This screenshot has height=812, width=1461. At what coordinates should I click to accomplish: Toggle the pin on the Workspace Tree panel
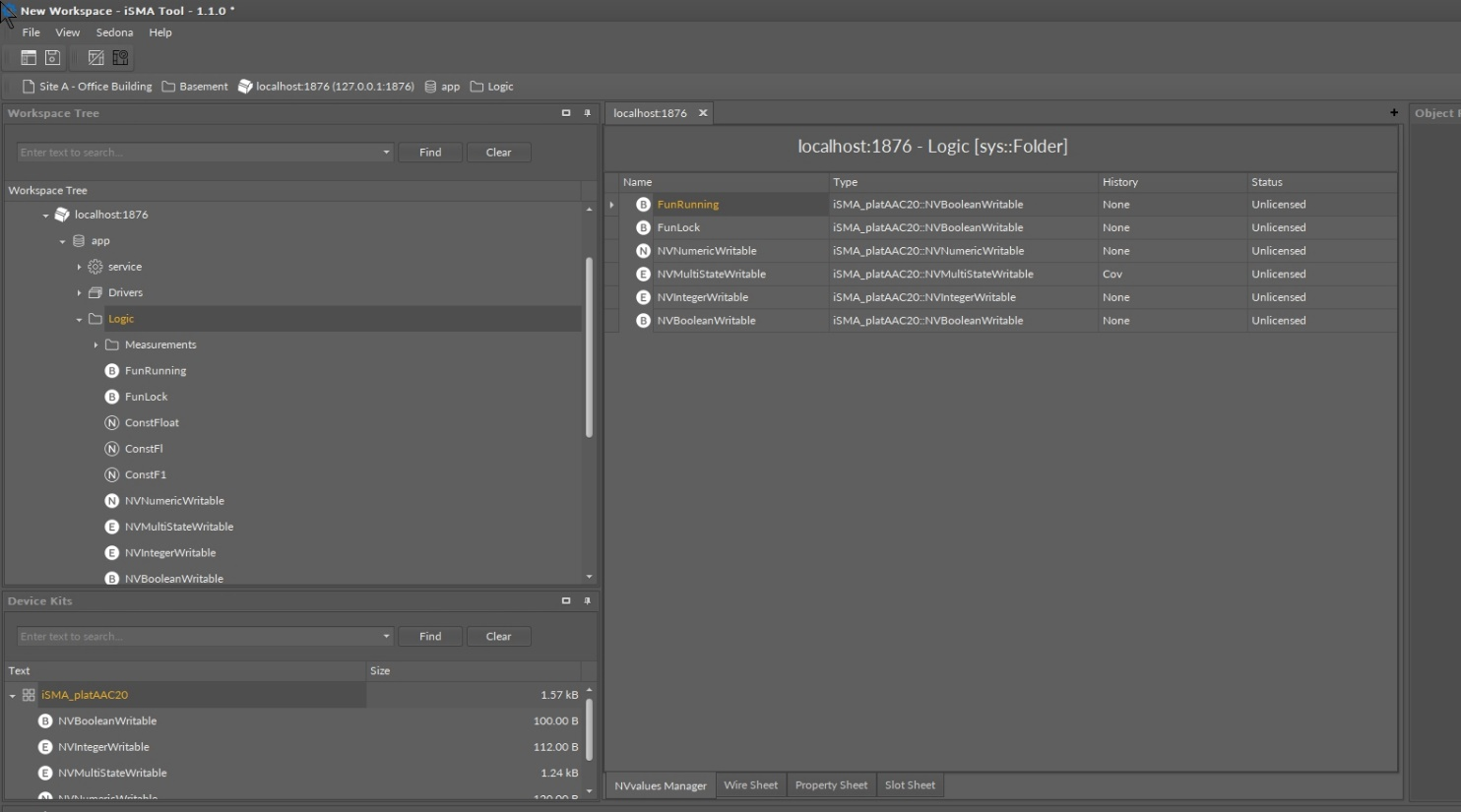coord(587,113)
